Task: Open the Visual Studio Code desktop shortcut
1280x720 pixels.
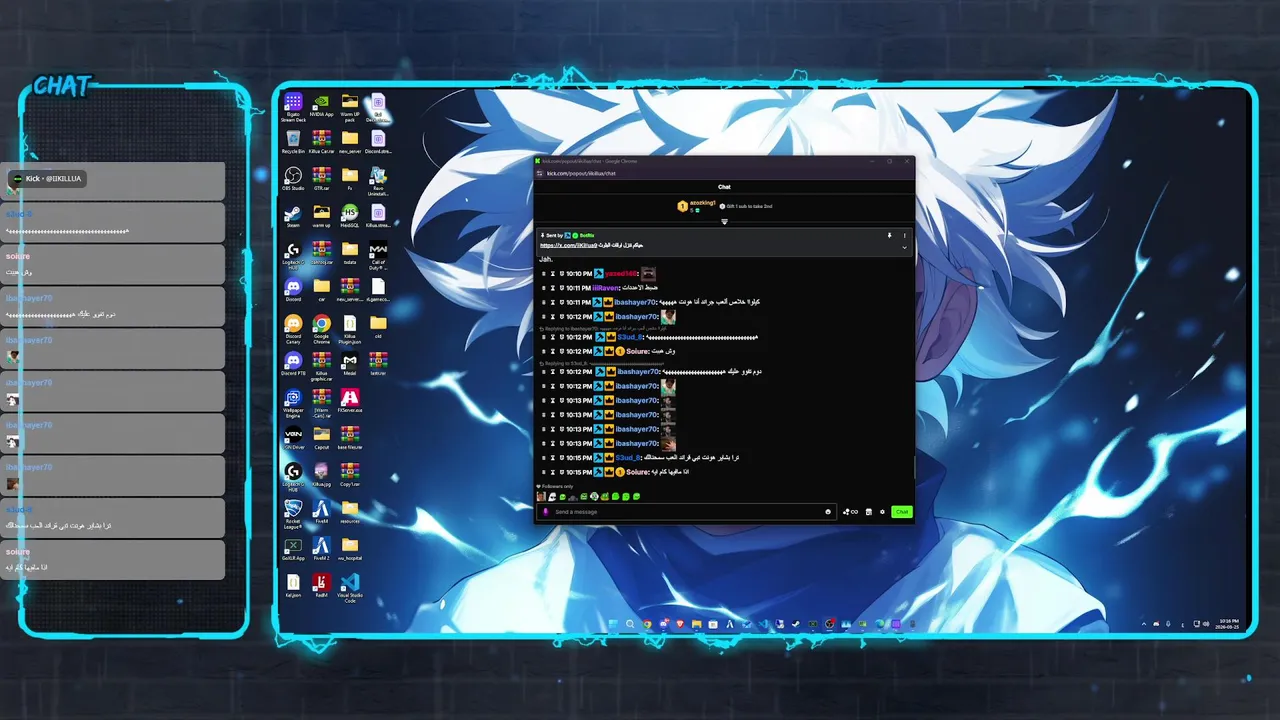Action: 350,588
